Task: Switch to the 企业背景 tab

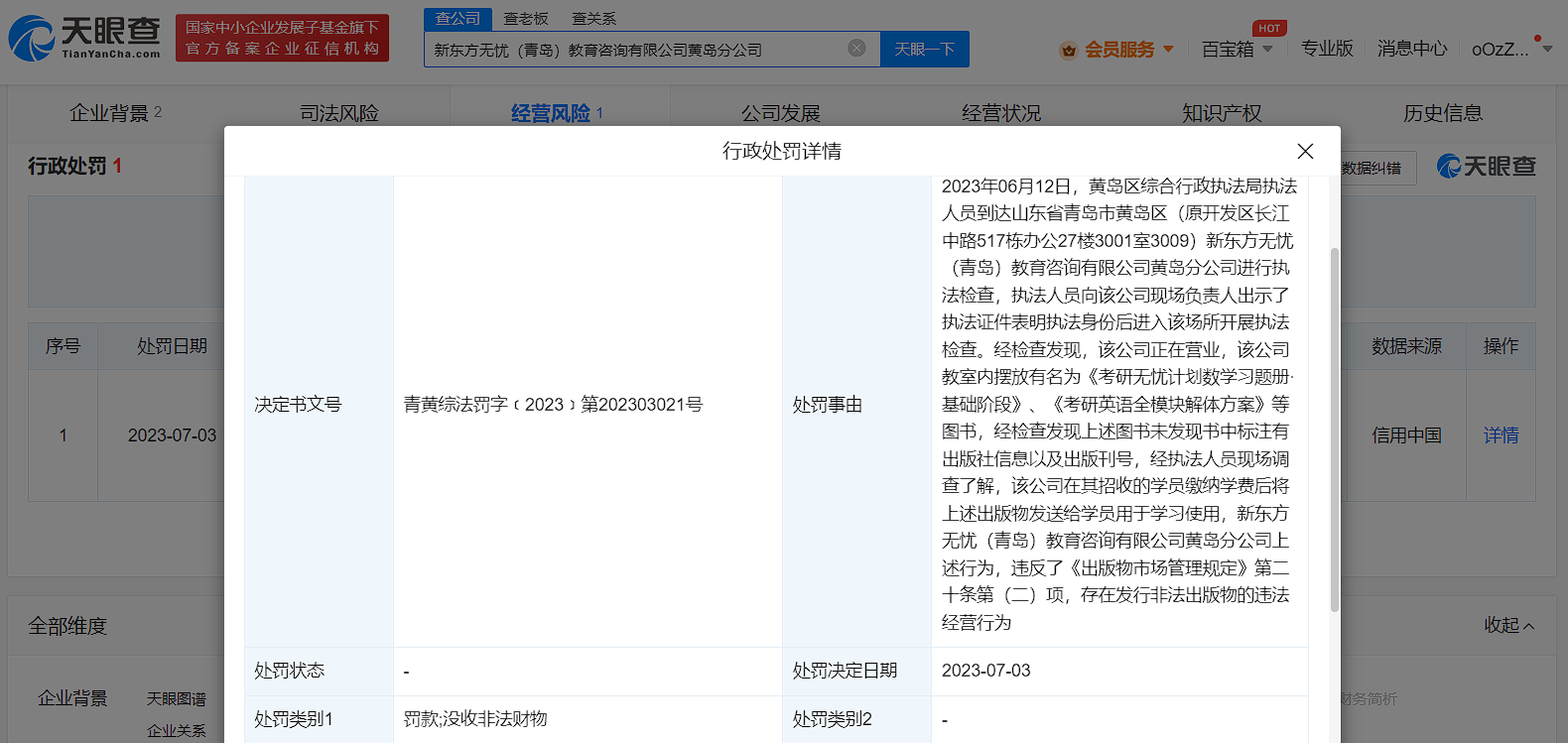Action: [x=115, y=113]
